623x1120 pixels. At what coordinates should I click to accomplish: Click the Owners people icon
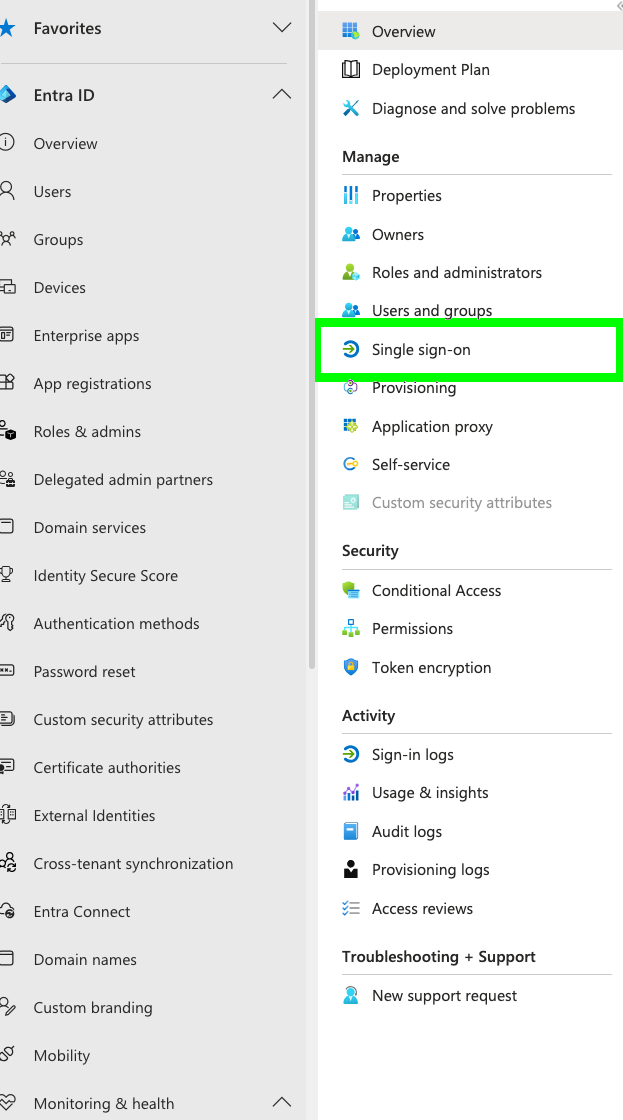pos(350,234)
